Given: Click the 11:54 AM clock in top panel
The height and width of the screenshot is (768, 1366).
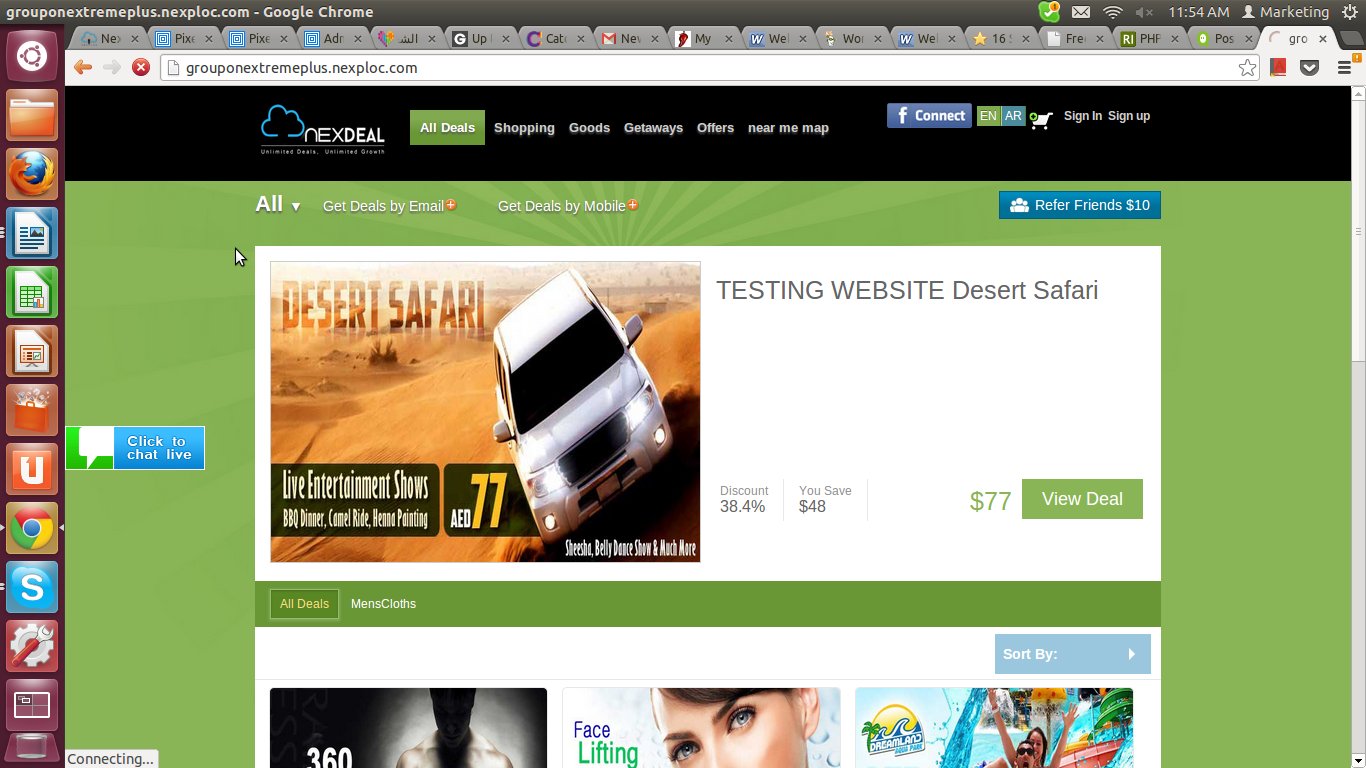Looking at the screenshot, I should 1198,12.
